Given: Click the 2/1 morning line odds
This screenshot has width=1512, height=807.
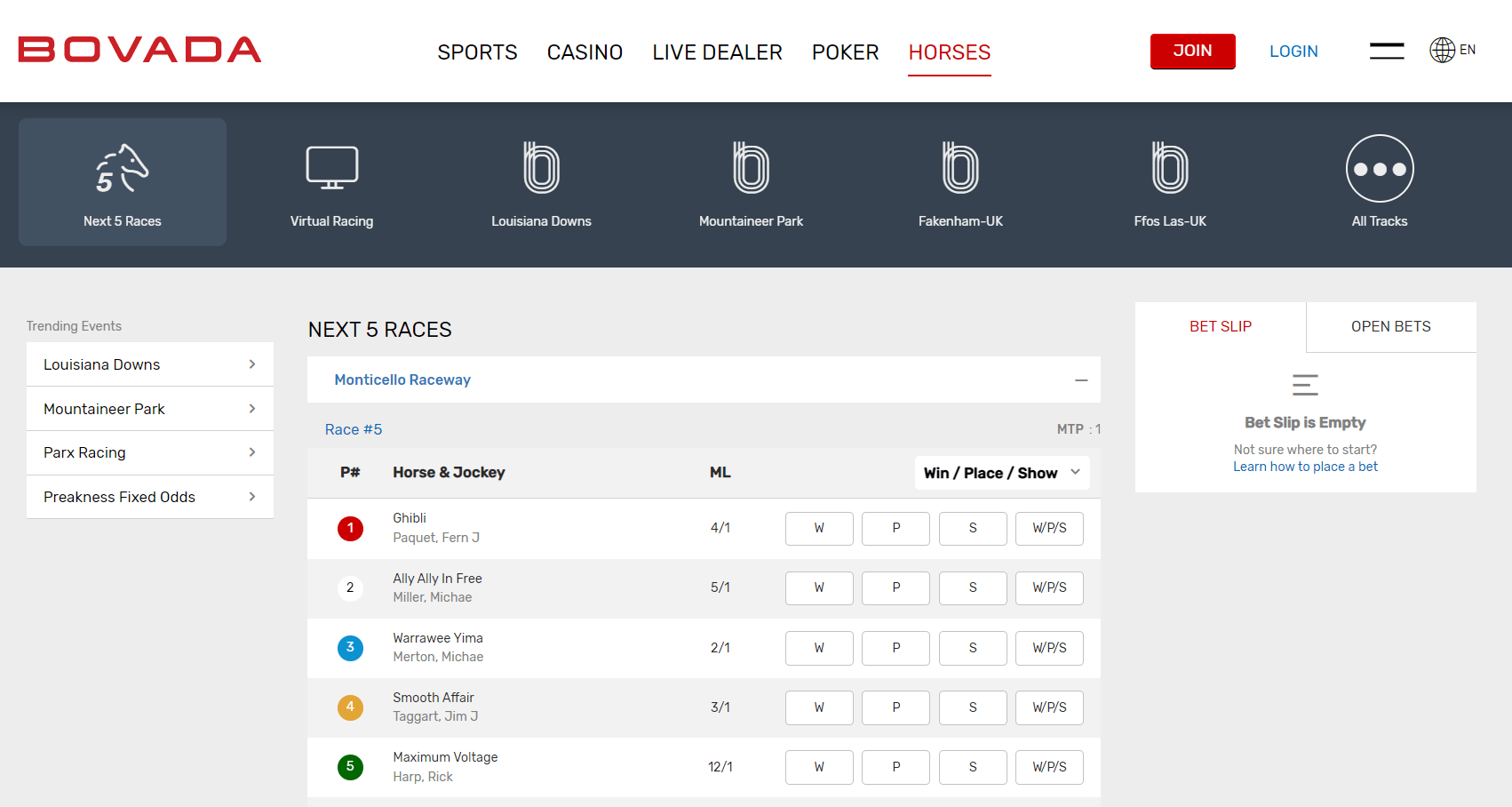Looking at the screenshot, I should click(x=720, y=648).
